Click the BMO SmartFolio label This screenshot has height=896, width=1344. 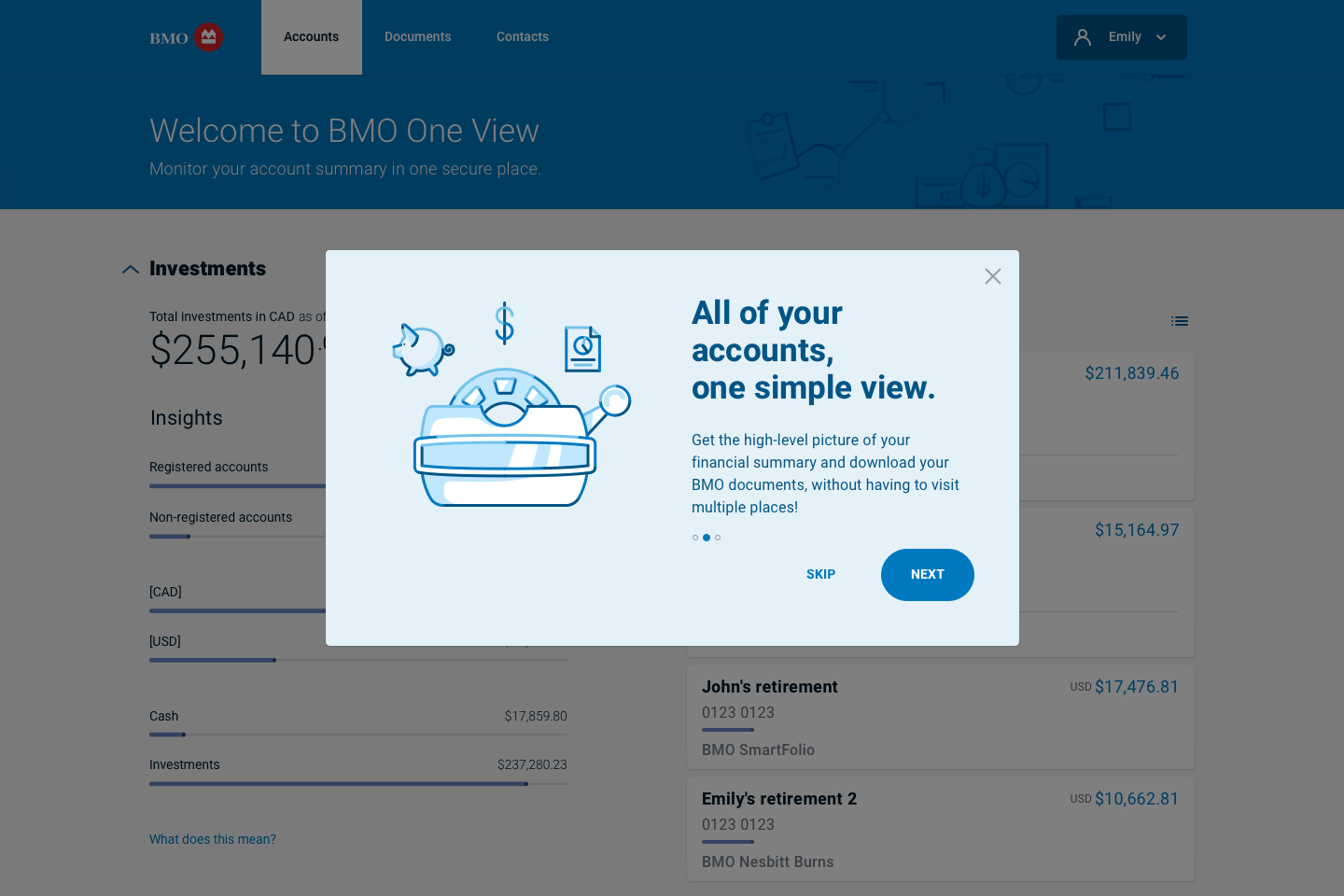pos(758,750)
